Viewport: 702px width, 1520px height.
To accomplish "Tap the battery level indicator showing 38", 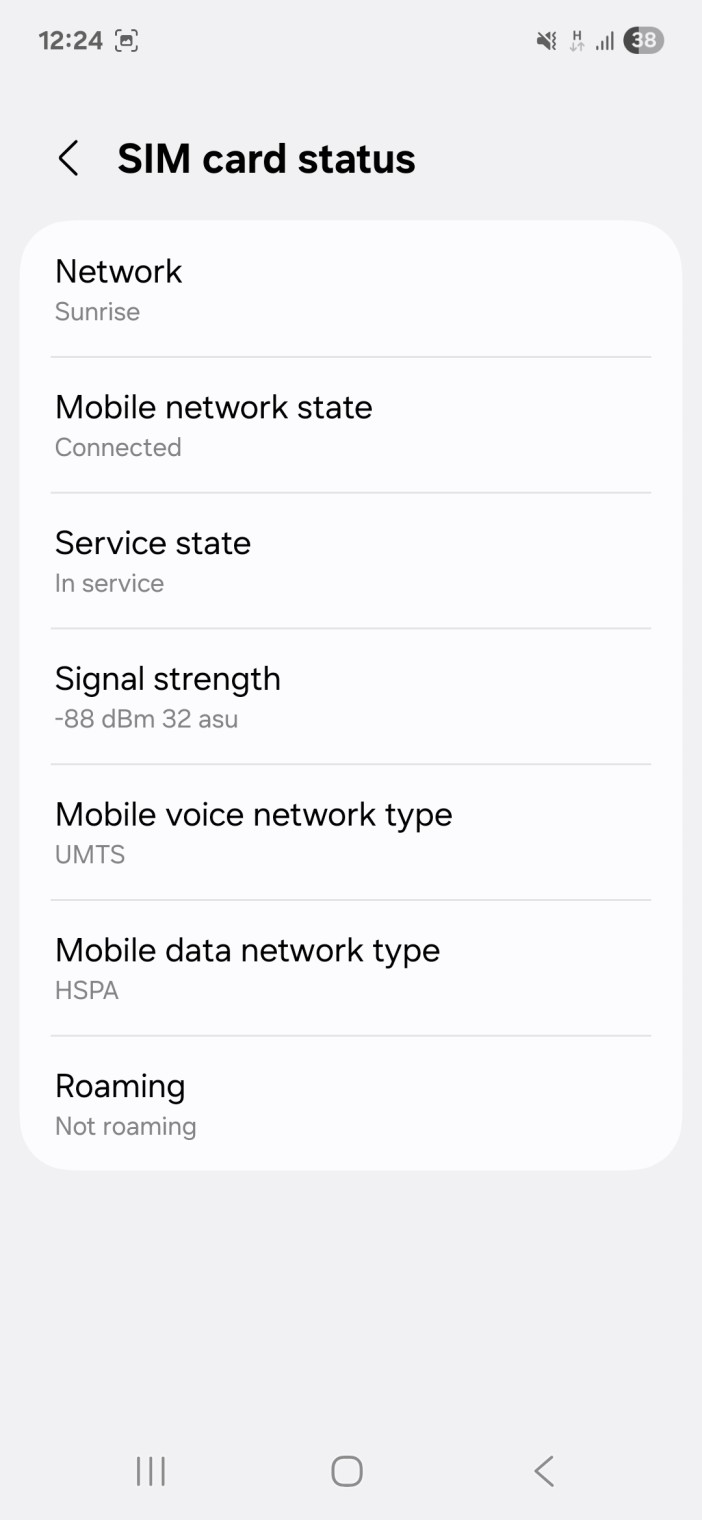I will [x=643, y=41].
